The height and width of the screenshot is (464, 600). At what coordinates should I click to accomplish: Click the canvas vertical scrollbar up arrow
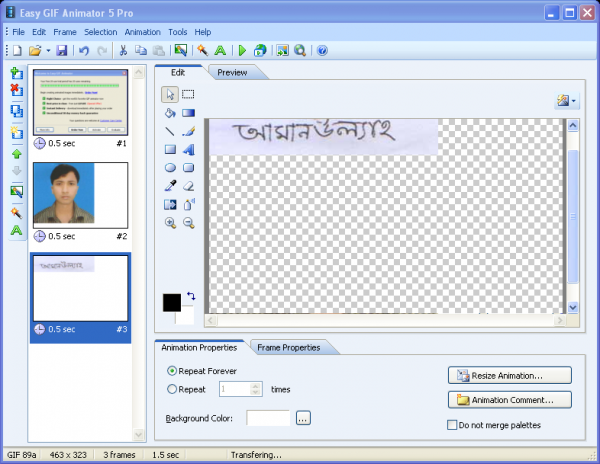pyautogui.click(x=573, y=125)
